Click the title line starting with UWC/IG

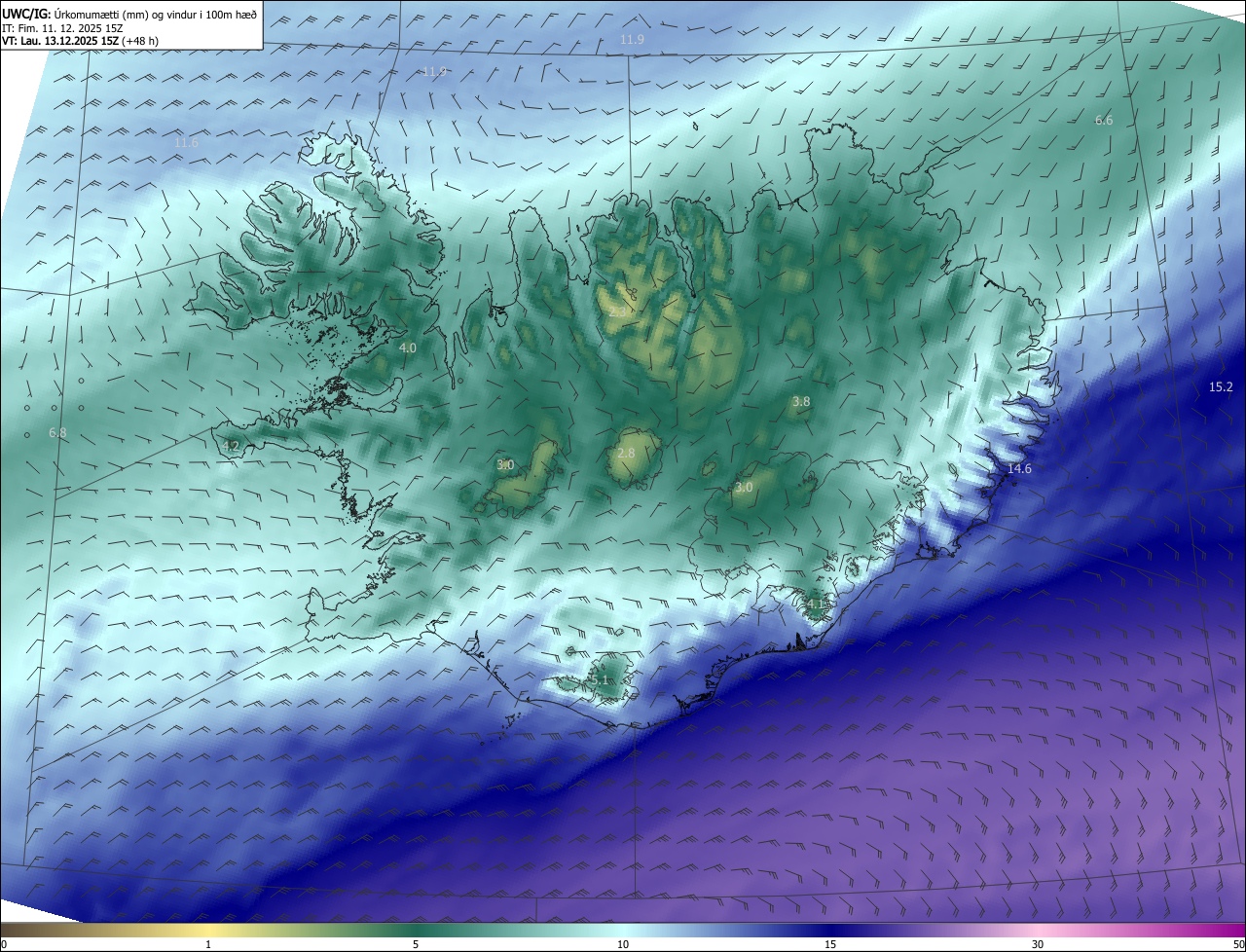(x=129, y=14)
